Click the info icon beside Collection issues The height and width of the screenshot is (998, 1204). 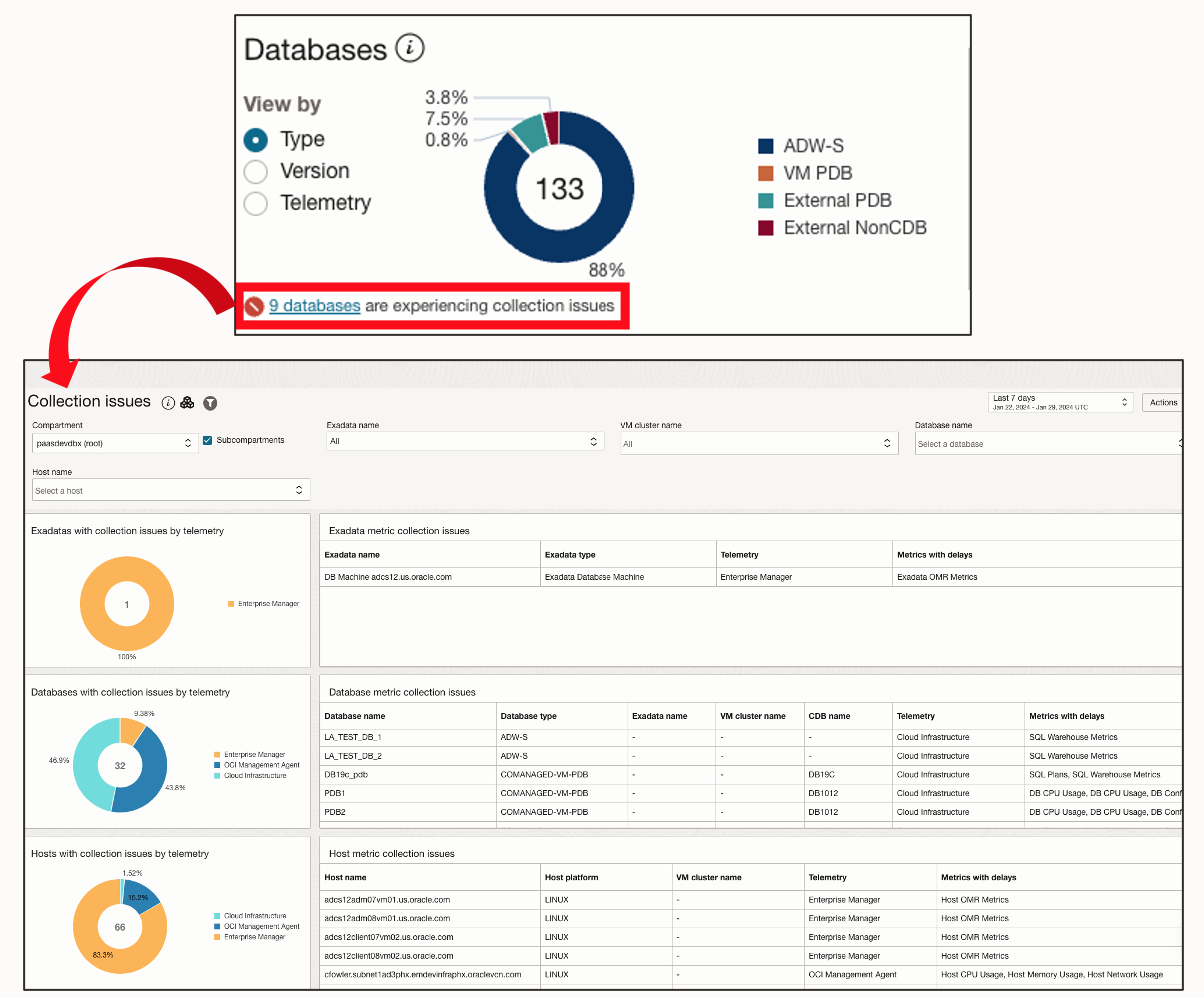(168, 402)
